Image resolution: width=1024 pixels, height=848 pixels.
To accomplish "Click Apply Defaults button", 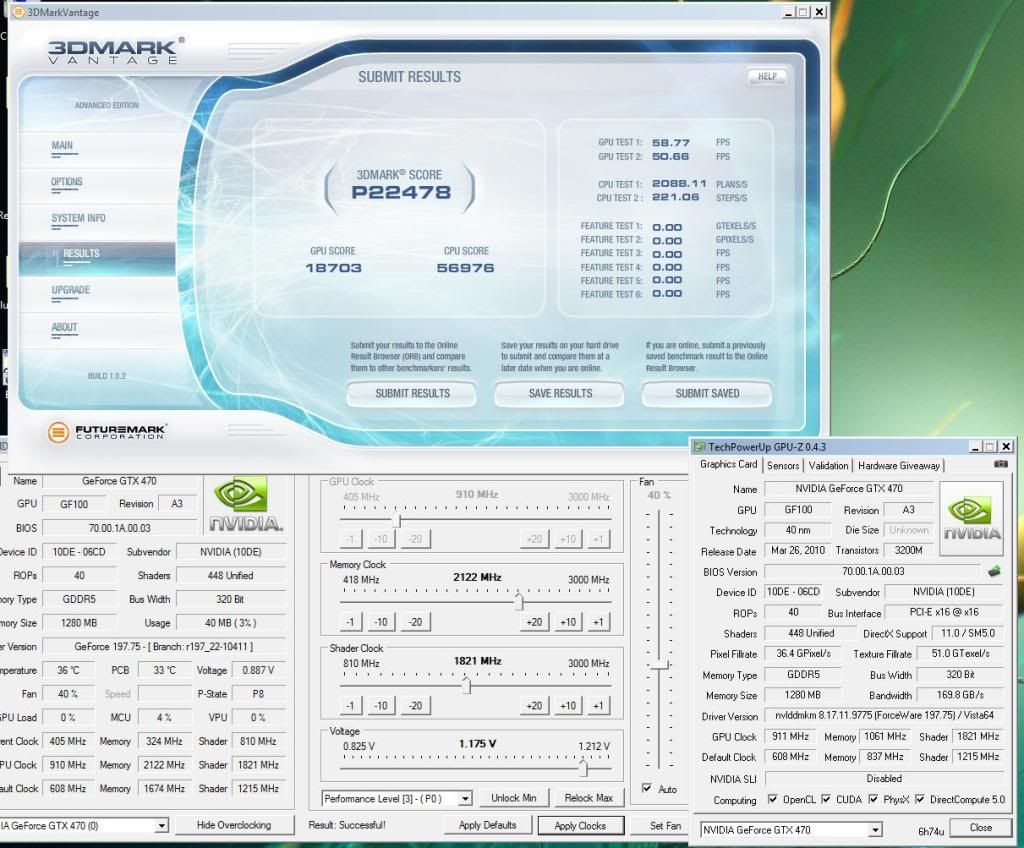I will pos(487,825).
